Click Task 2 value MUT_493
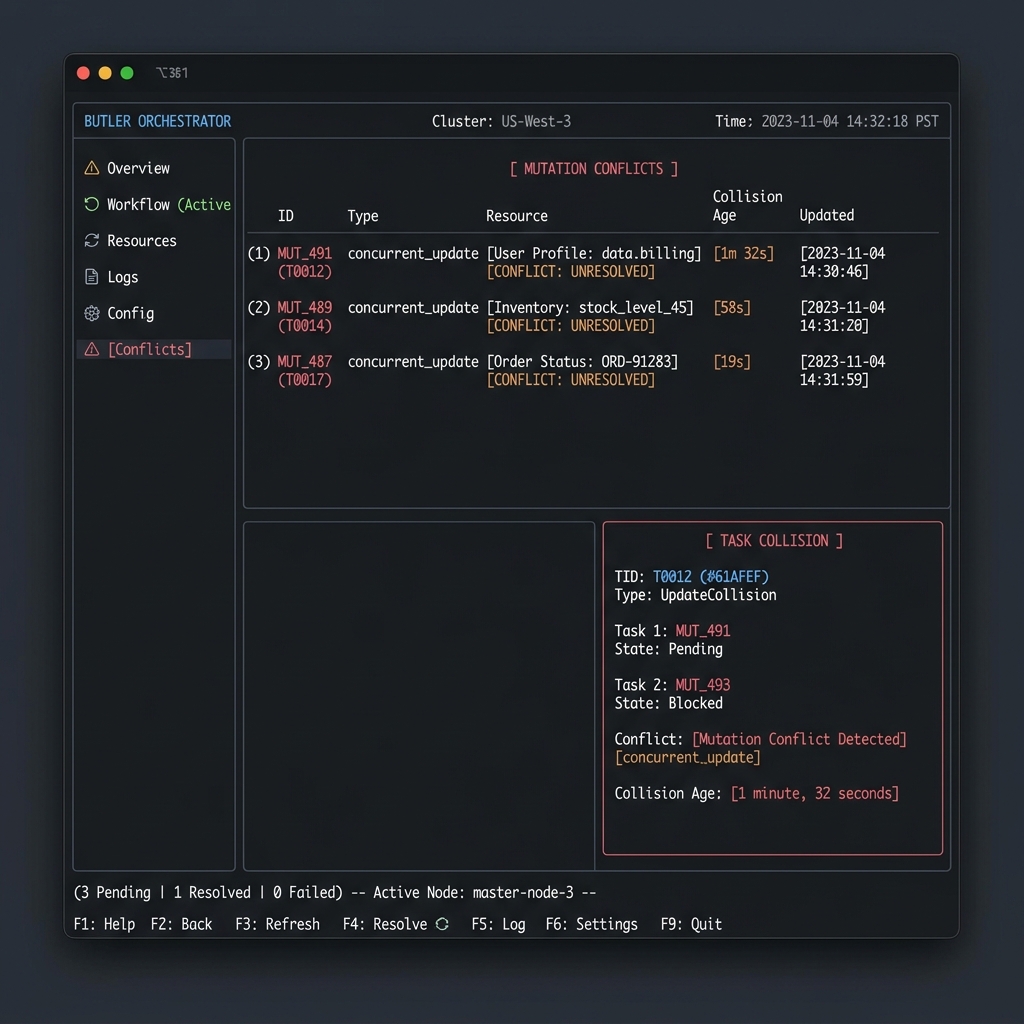1024x1024 pixels. (x=703, y=685)
